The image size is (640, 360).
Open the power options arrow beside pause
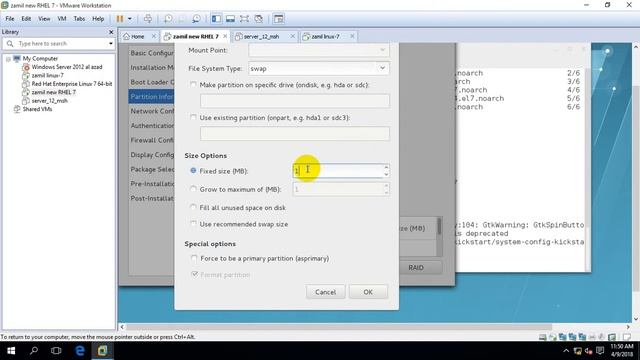pyautogui.click(x=130, y=19)
